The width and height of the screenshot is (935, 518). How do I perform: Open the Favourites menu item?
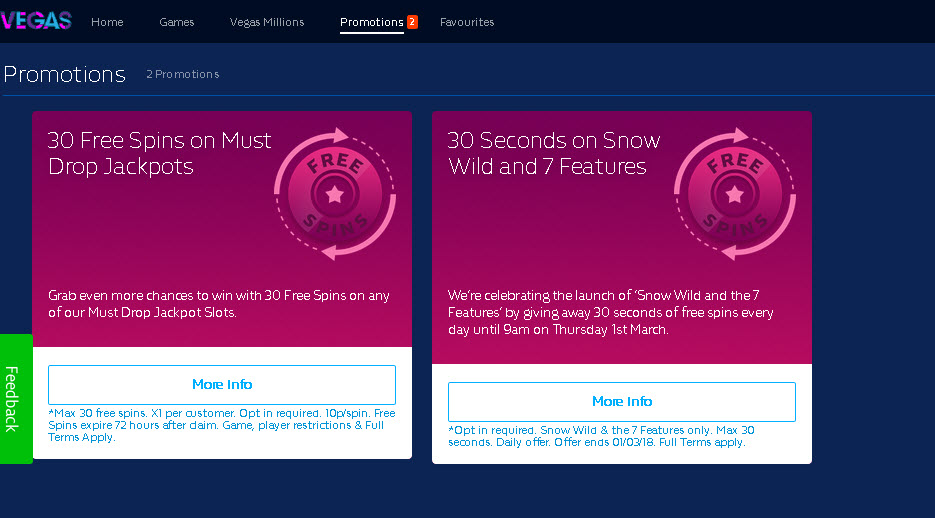(x=467, y=22)
